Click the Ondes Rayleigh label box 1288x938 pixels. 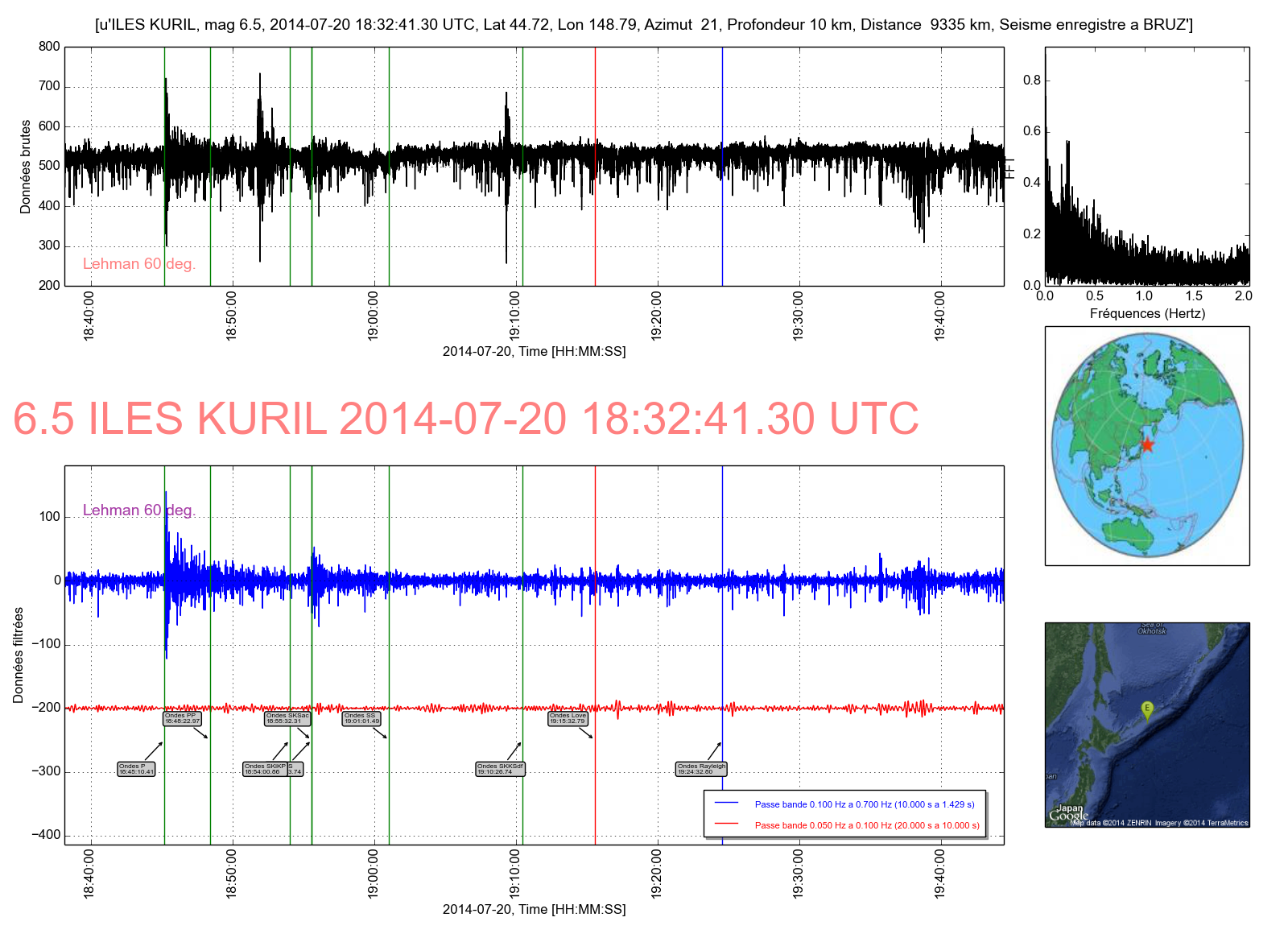(701, 770)
